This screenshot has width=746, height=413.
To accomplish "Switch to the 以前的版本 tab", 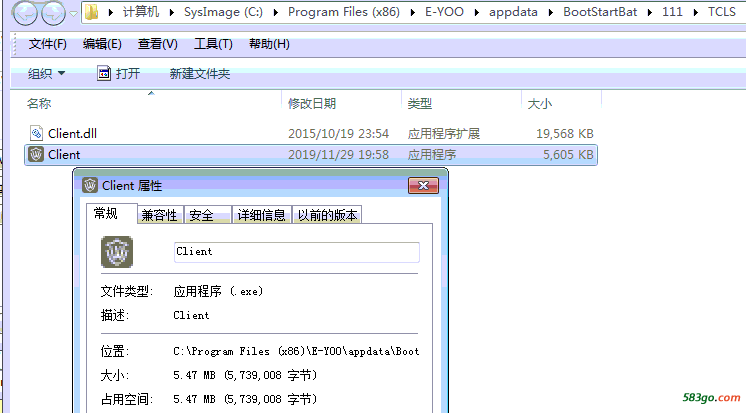I will coord(327,215).
